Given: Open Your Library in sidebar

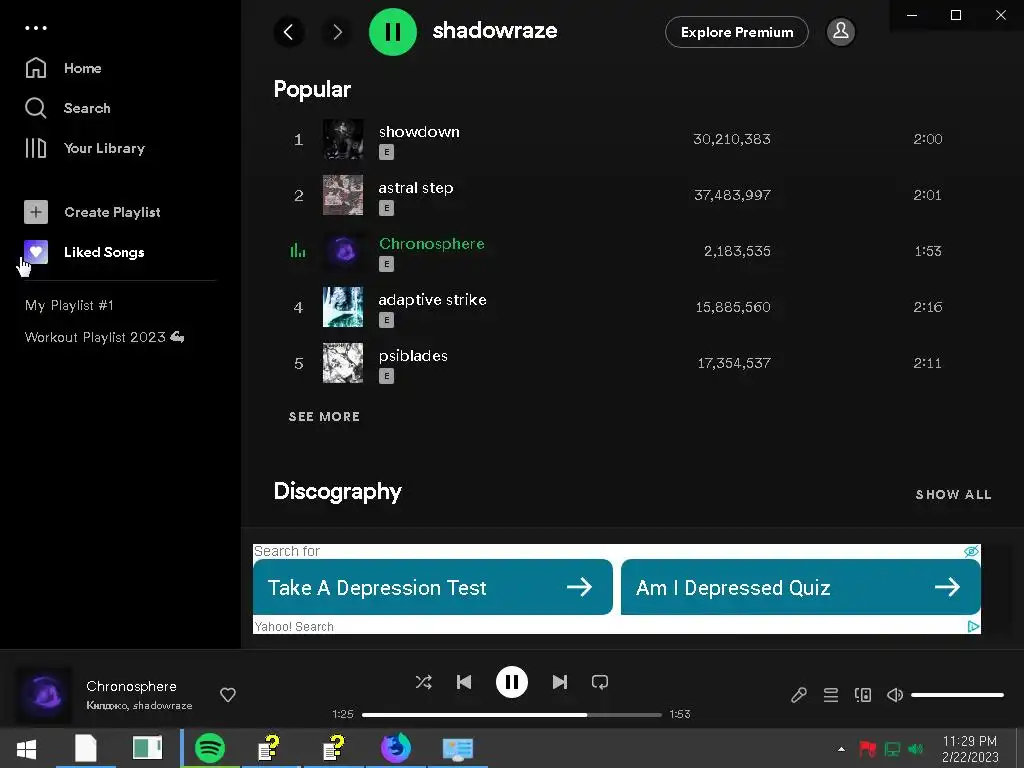Looking at the screenshot, I should coord(84,148).
